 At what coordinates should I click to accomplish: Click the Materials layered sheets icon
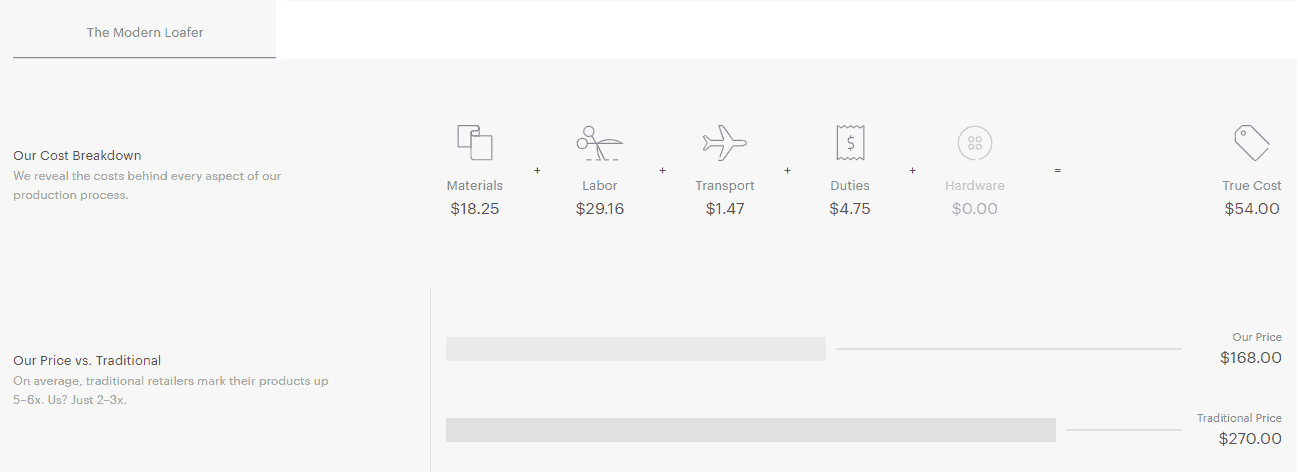475,143
